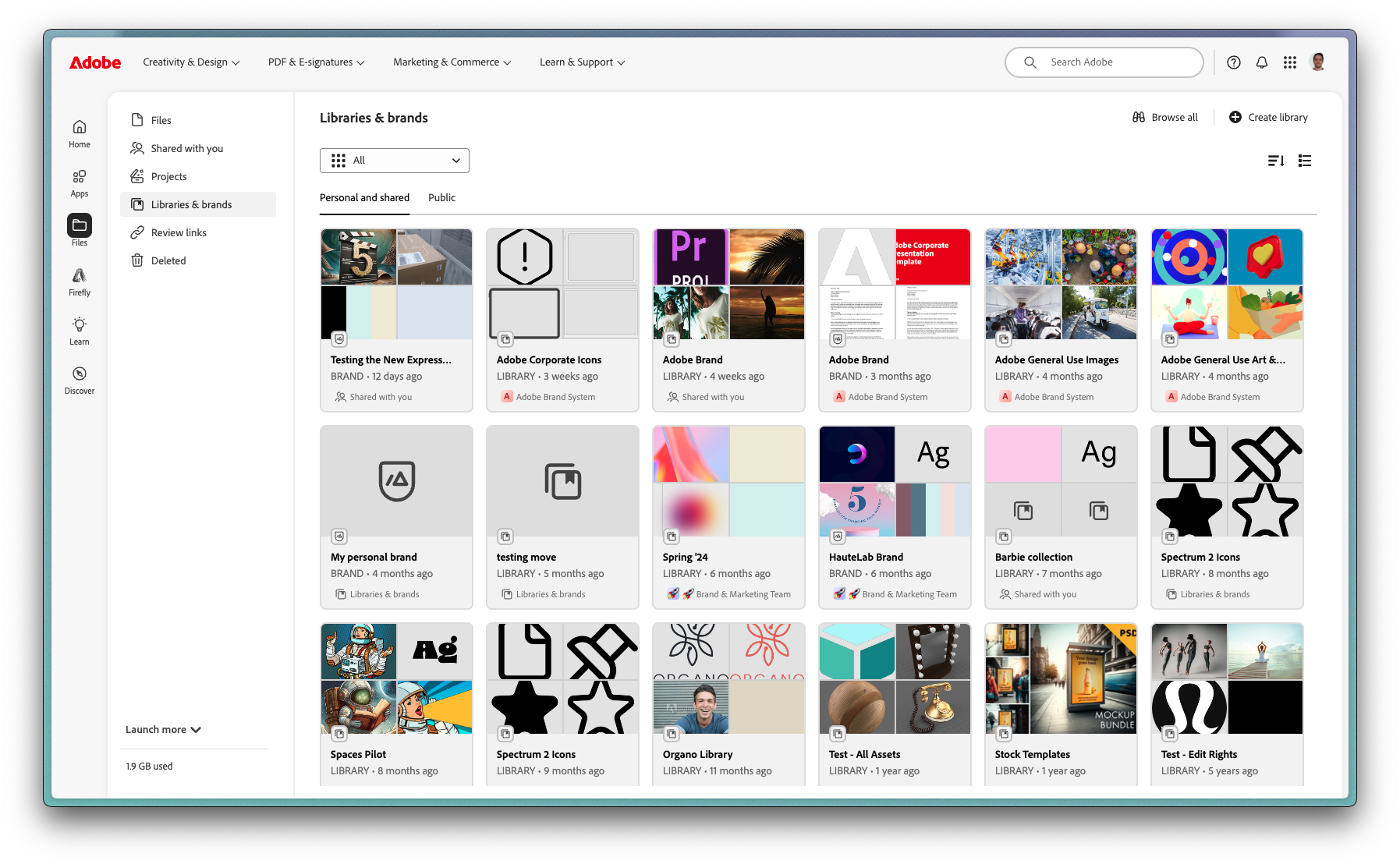Click the Create library button
1400x864 pixels.
1269,117
